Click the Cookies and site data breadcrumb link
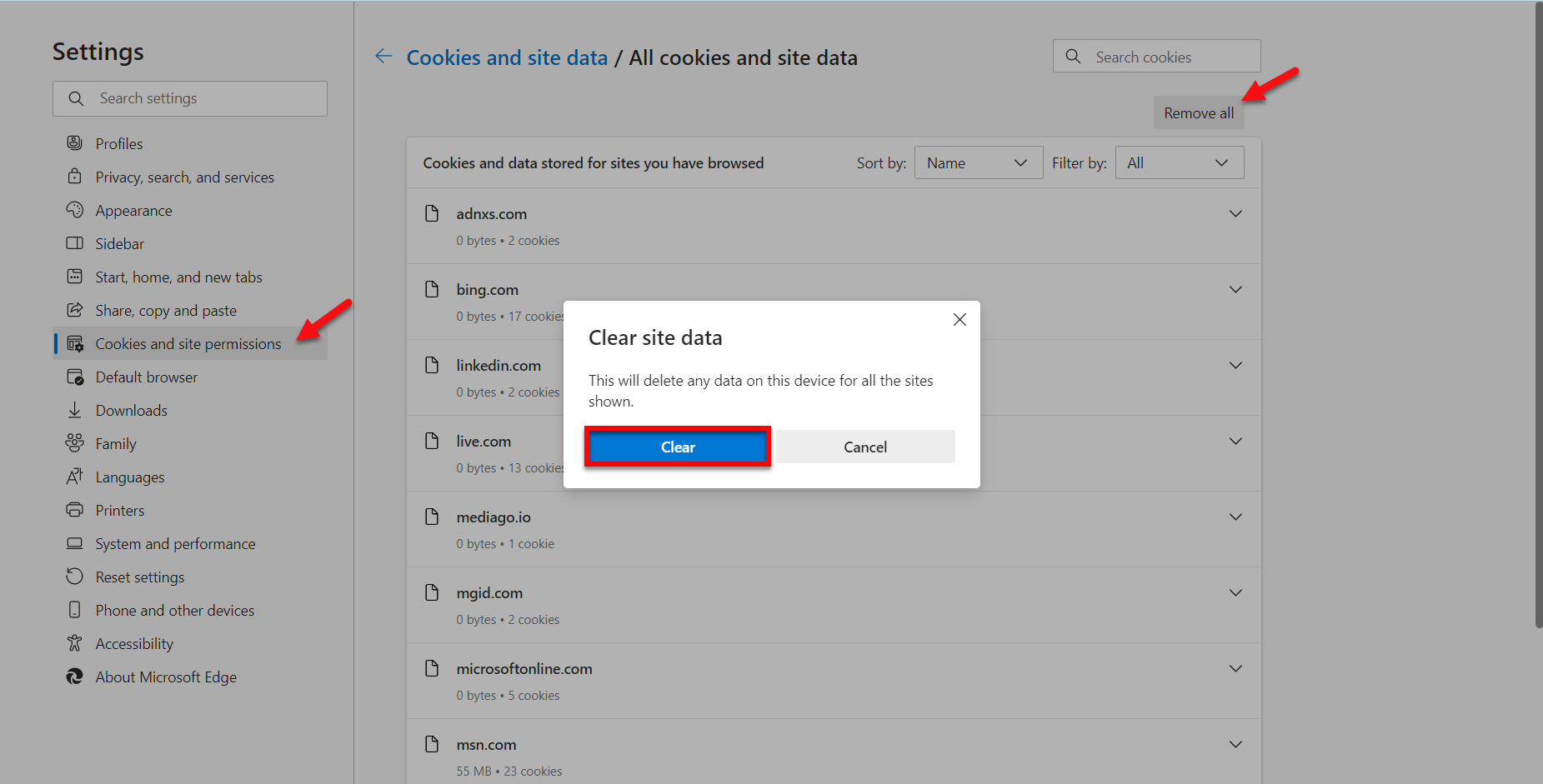Image resolution: width=1543 pixels, height=784 pixels. click(x=507, y=57)
